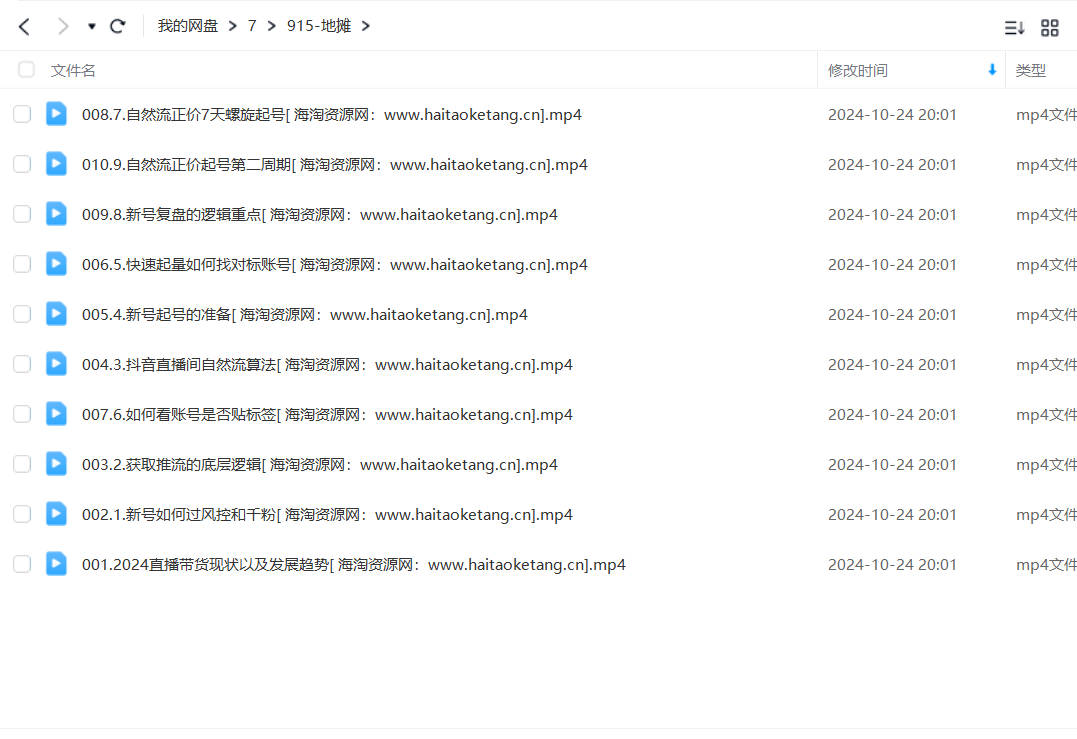
Task: Check the box for 005.4.新号起号的准备
Action: coord(22,314)
